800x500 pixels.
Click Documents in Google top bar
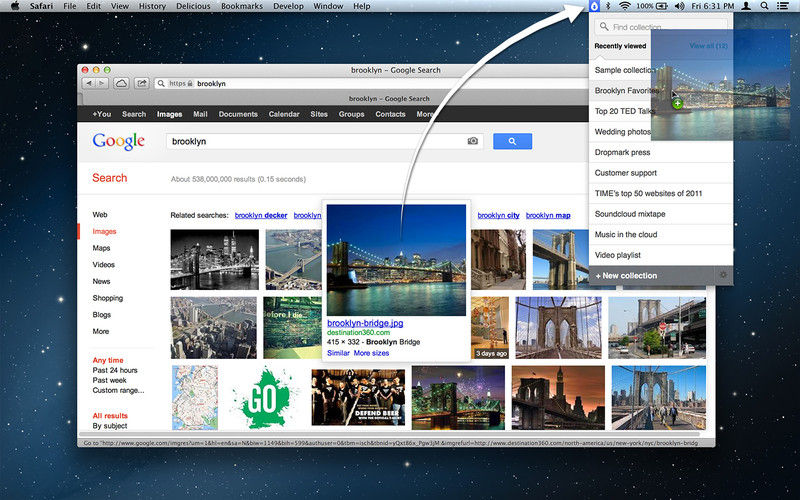pyautogui.click(x=238, y=114)
